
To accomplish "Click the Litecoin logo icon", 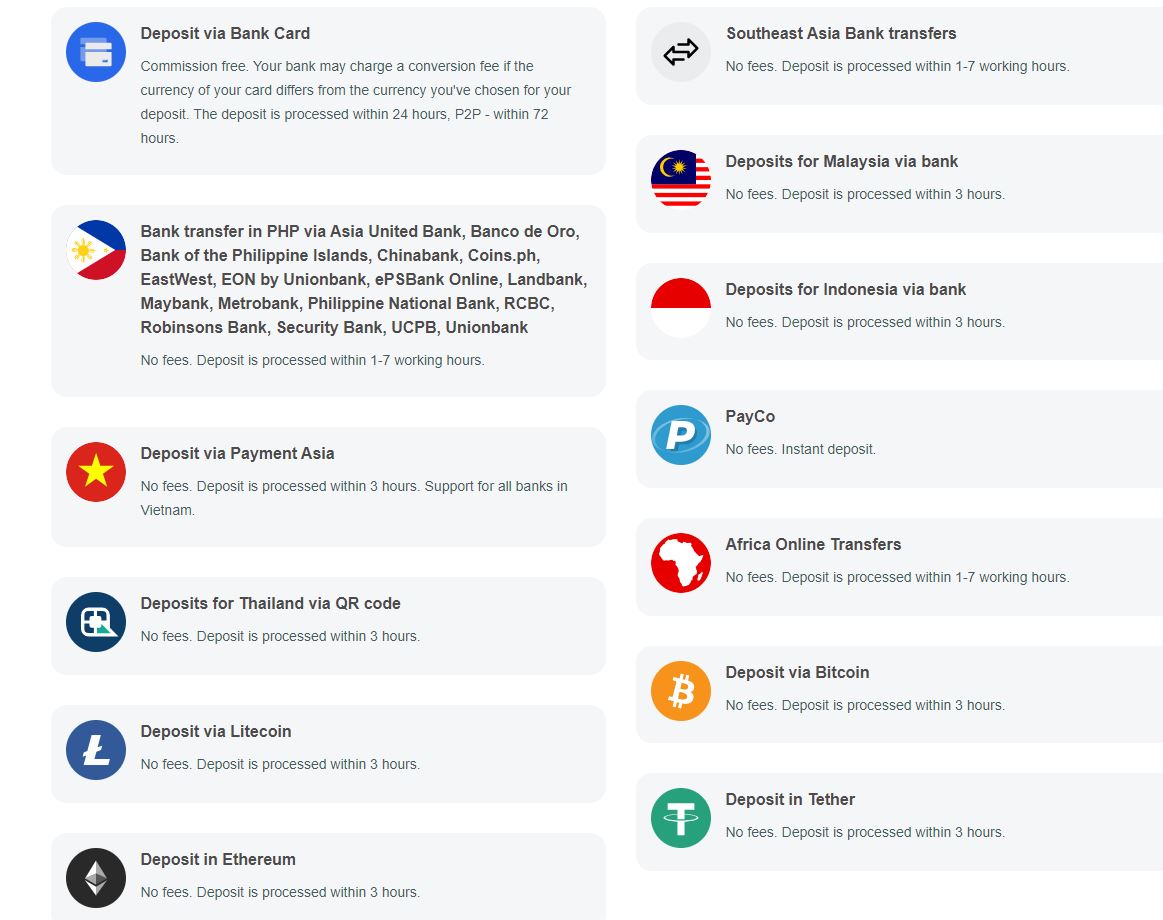I will tap(96, 750).
